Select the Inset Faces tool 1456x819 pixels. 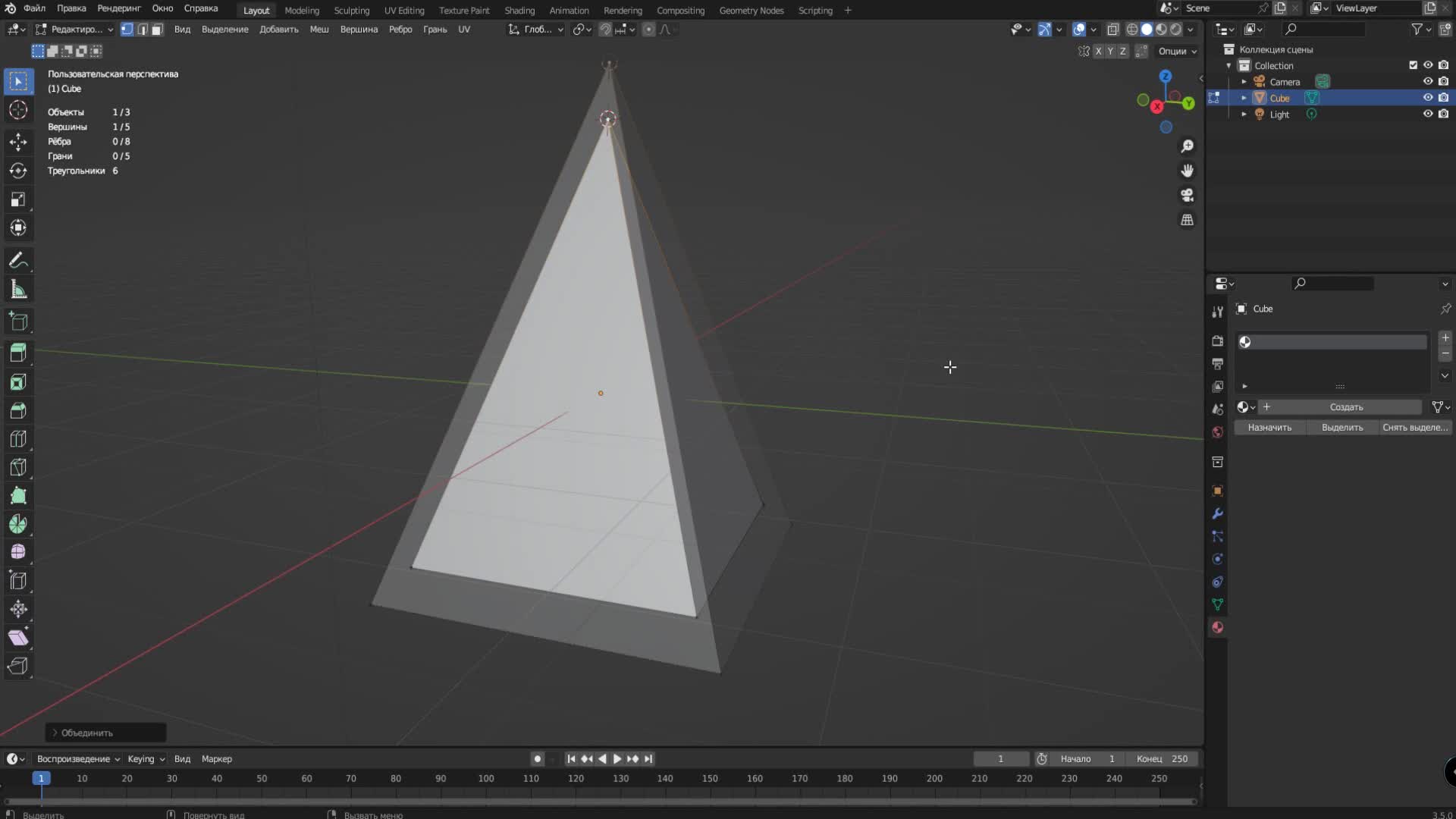pyautogui.click(x=18, y=381)
